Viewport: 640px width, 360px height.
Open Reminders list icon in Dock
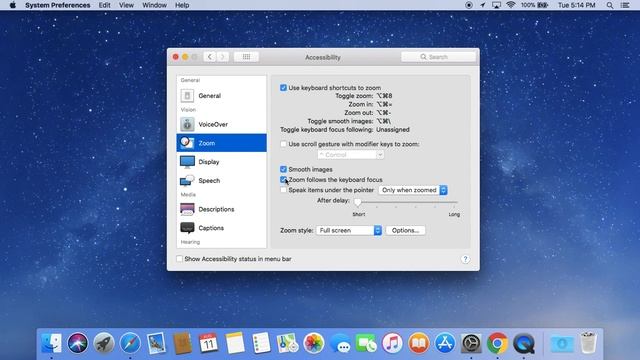tap(261, 343)
